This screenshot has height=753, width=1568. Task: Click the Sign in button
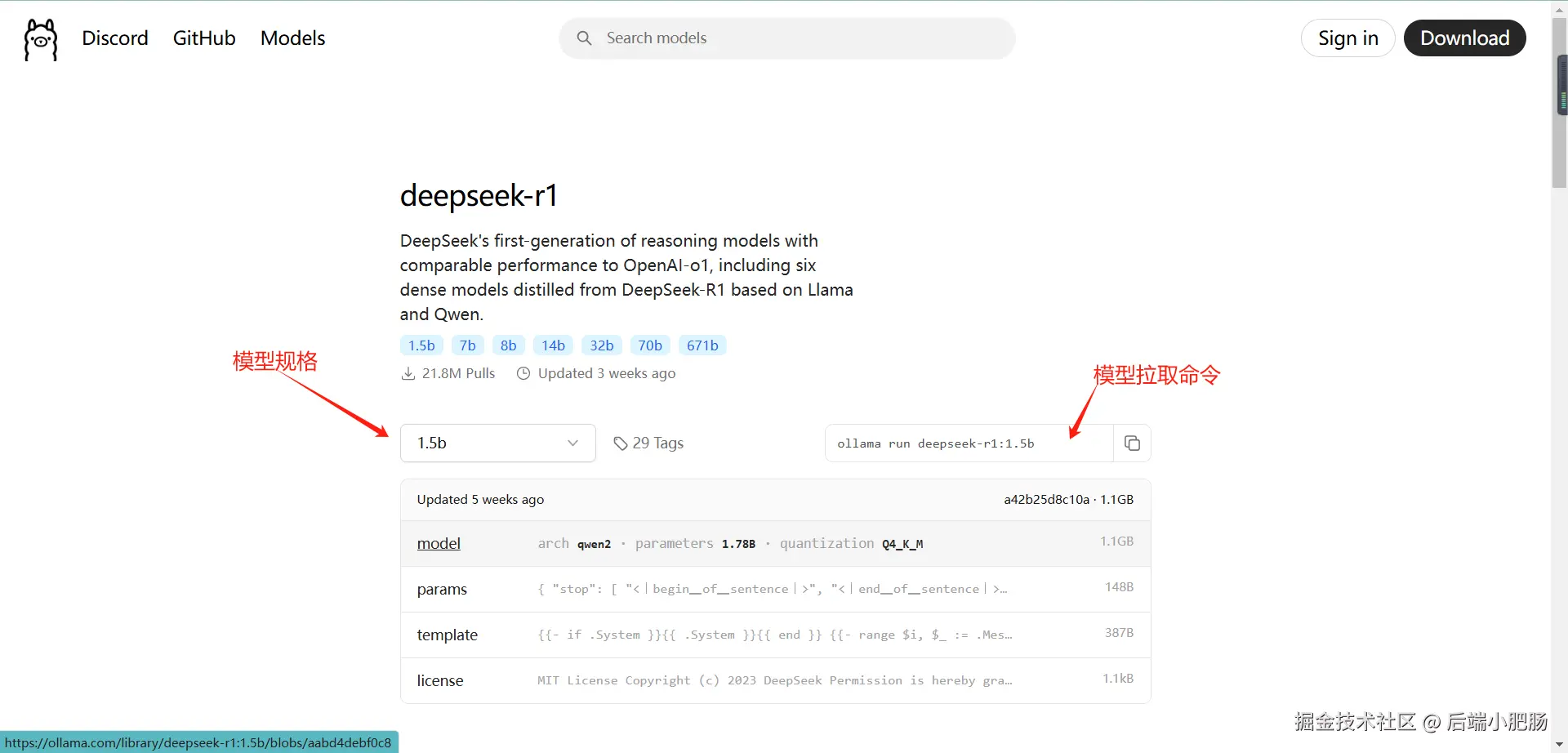coord(1348,38)
